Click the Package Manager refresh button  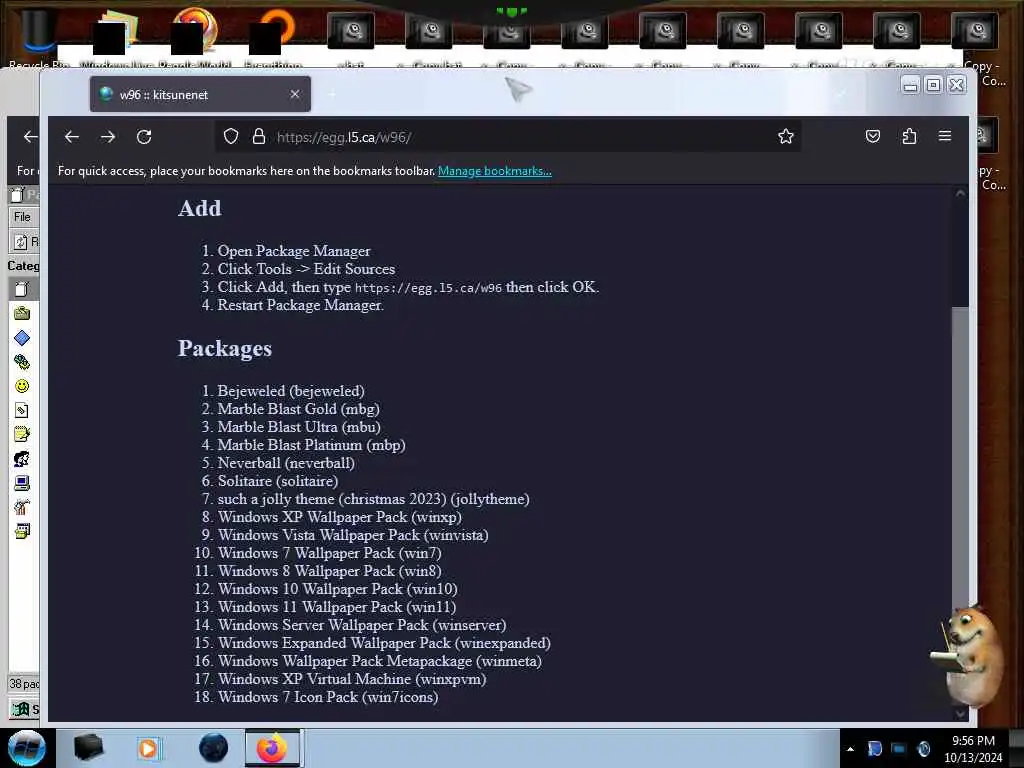[25, 242]
